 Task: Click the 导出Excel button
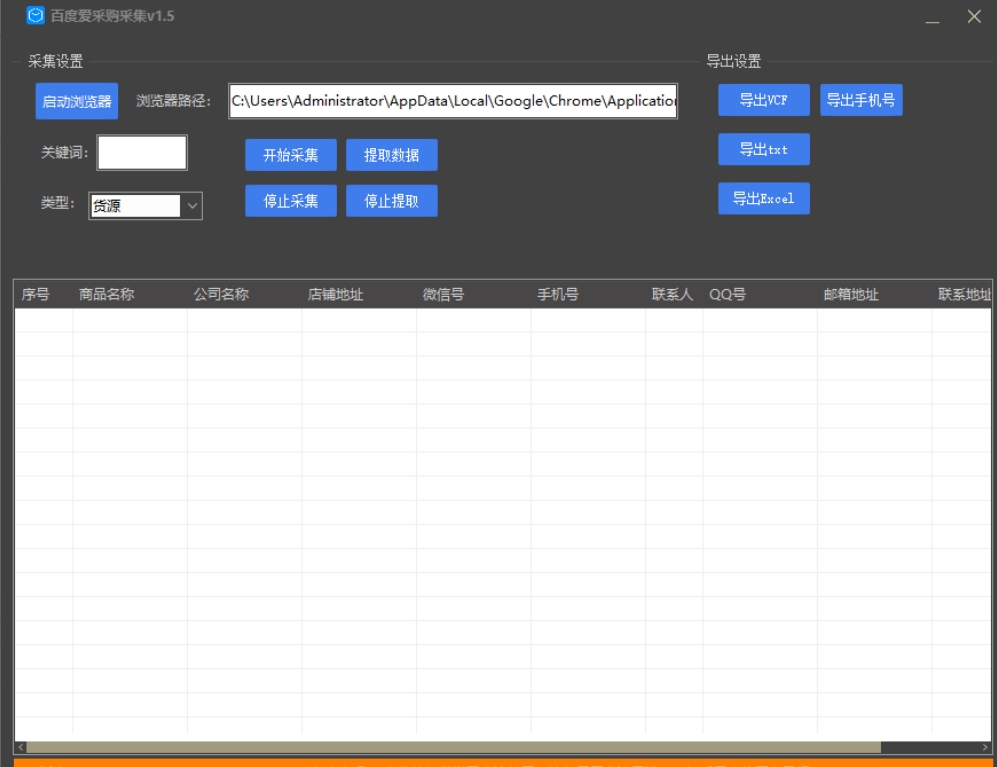[x=764, y=198]
